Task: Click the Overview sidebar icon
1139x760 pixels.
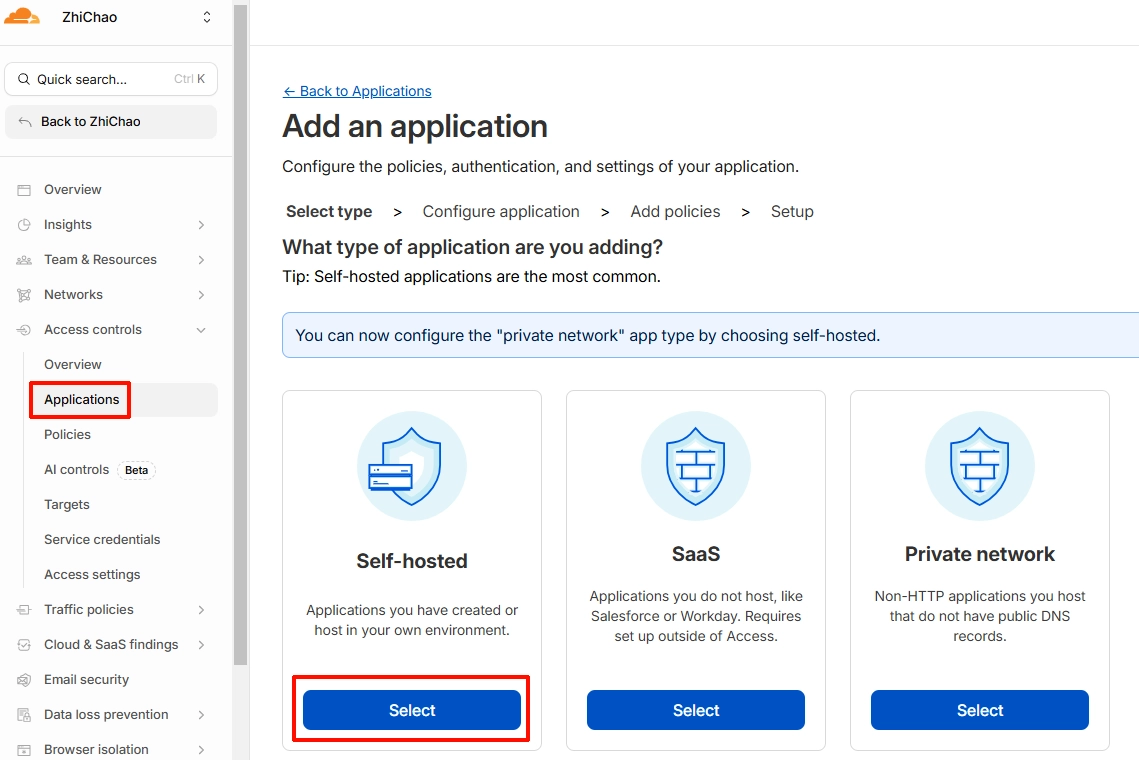Action: pos(24,190)
